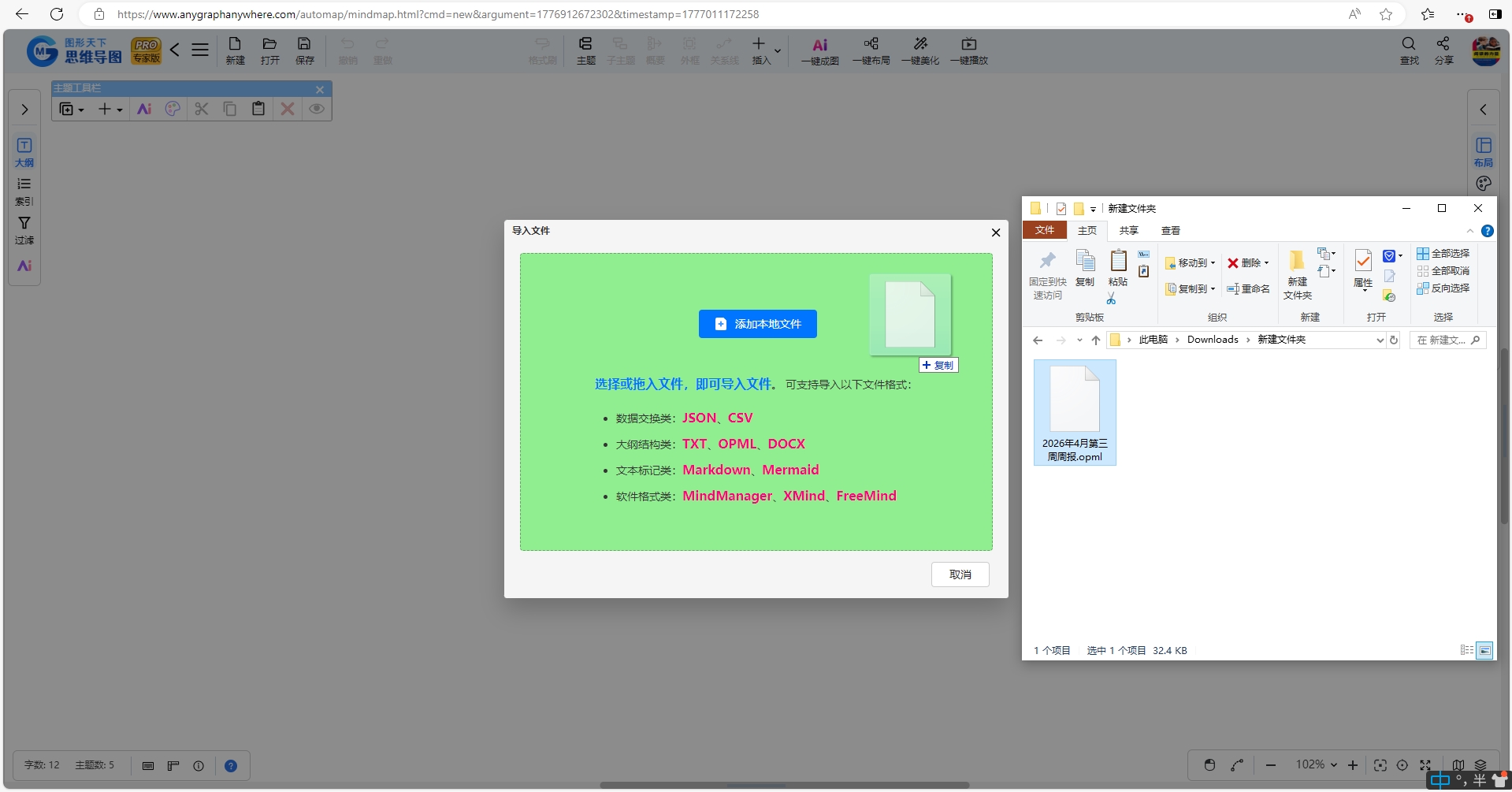Switch to the 查看 tab in Explorer
The width and height of the screenshot is (1512, 792).
(x=1171, y=230)
